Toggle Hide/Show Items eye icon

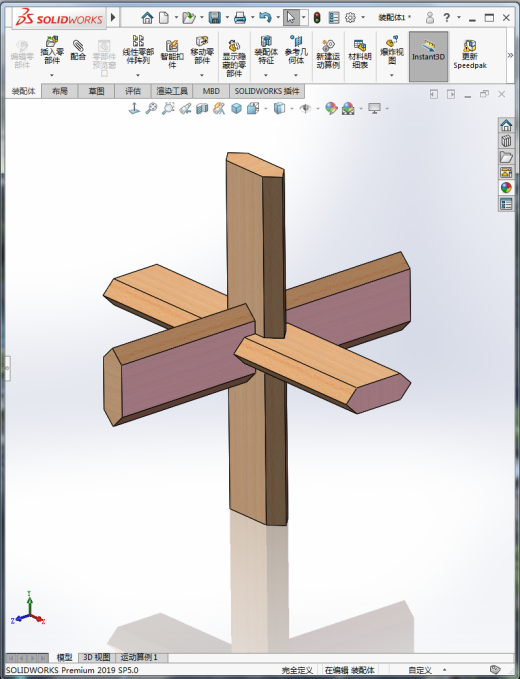[x=305, y=108]
